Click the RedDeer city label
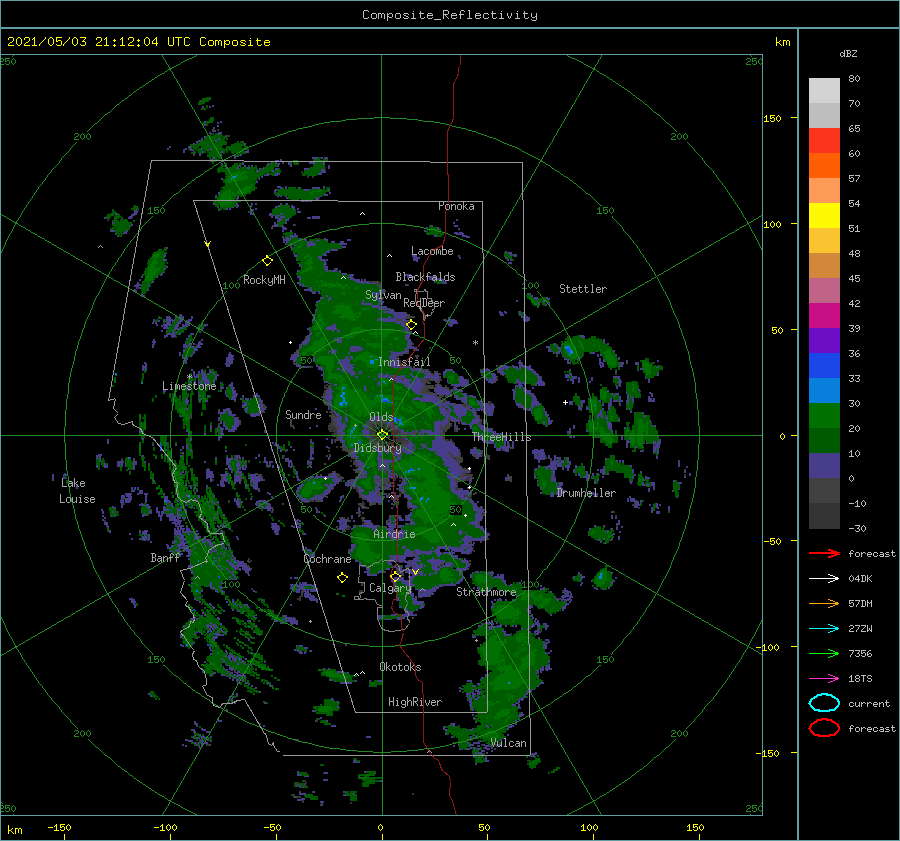Viewport: 900px width, 841px height. 424,303
